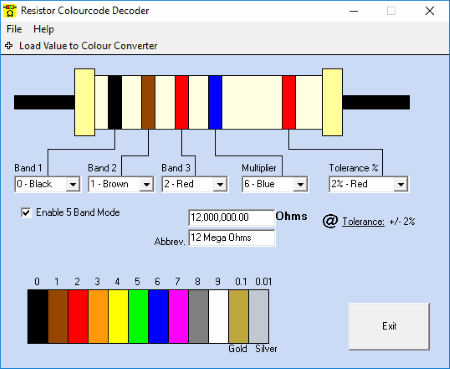Click Load Value to Colour Converter
450x369 pixels.
88,46
